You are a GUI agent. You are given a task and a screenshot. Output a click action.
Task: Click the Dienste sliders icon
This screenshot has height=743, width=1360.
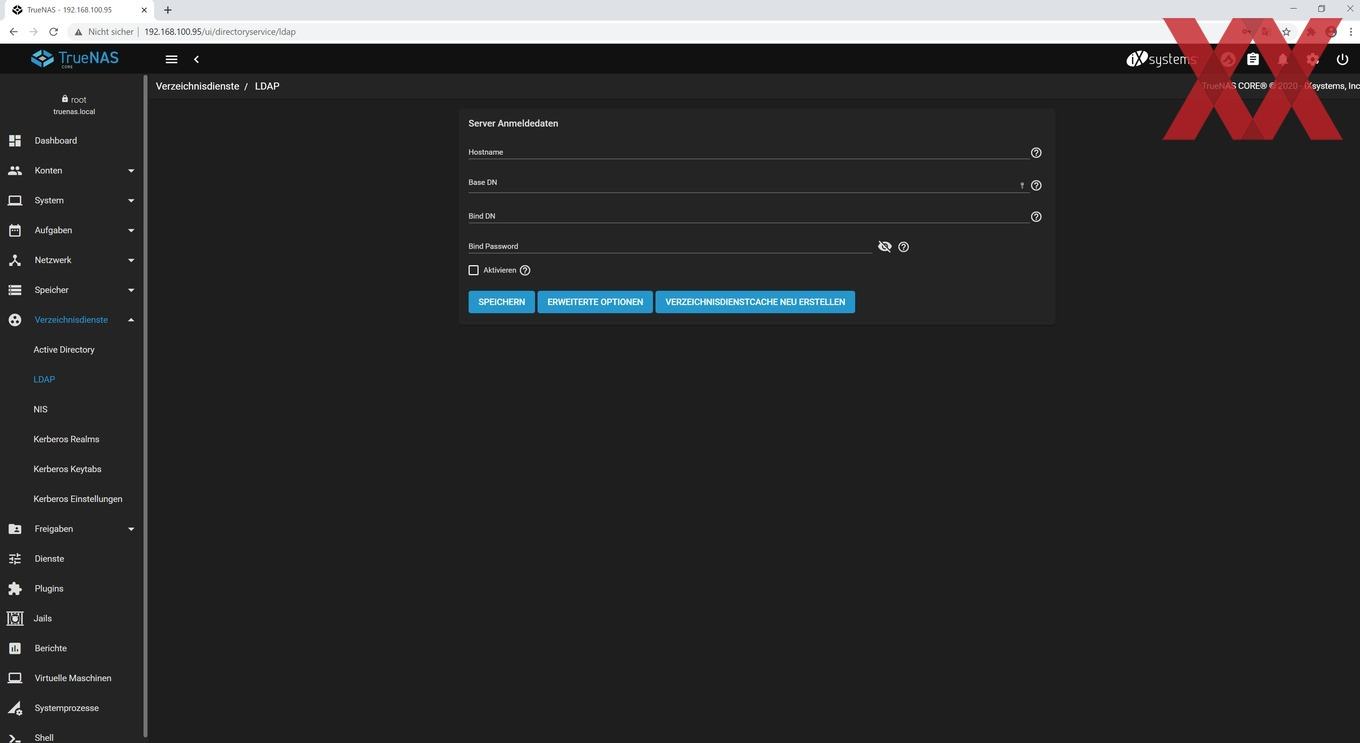point(15,559)
